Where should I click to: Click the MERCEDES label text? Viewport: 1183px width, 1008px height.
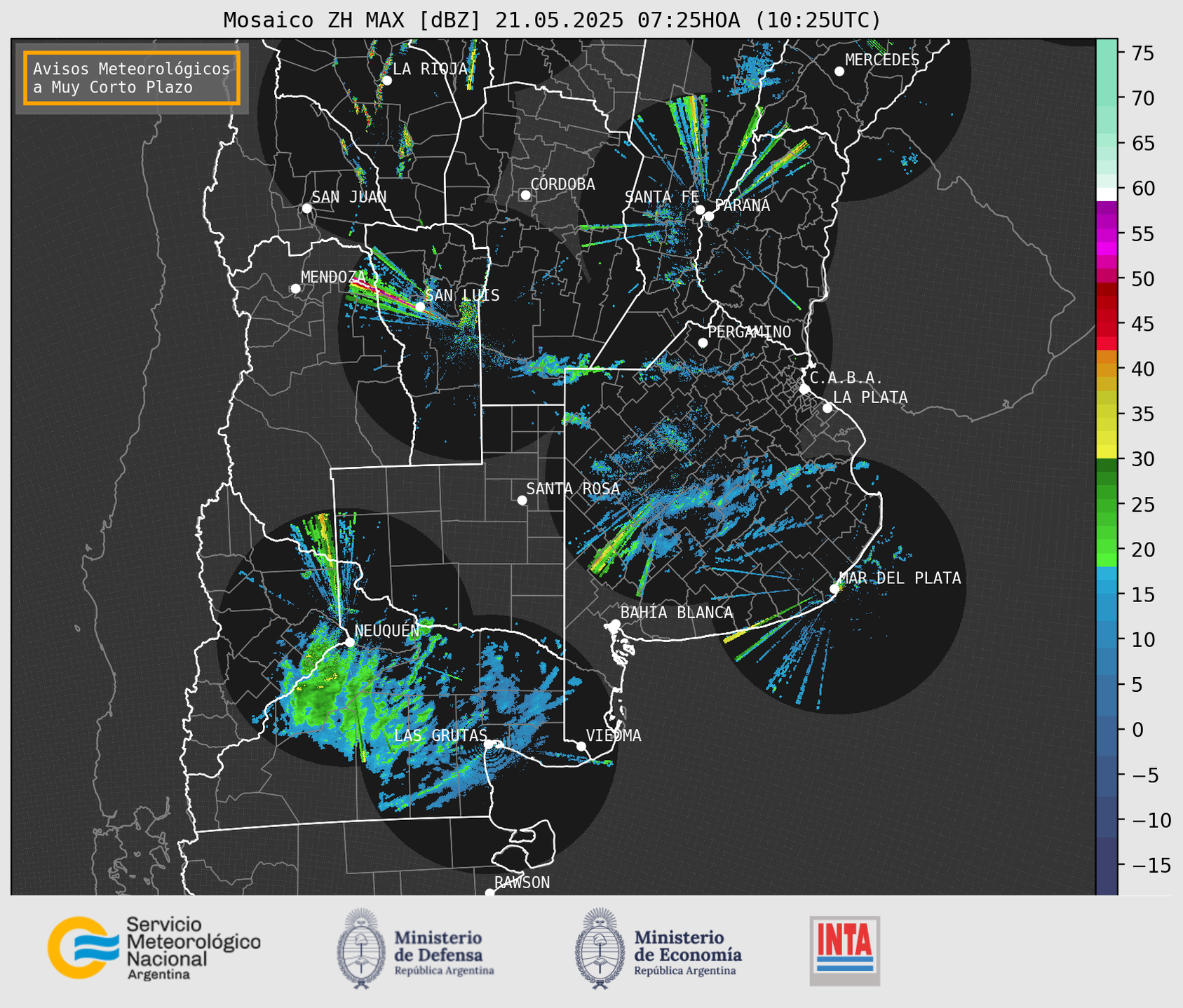pos(882,60)
